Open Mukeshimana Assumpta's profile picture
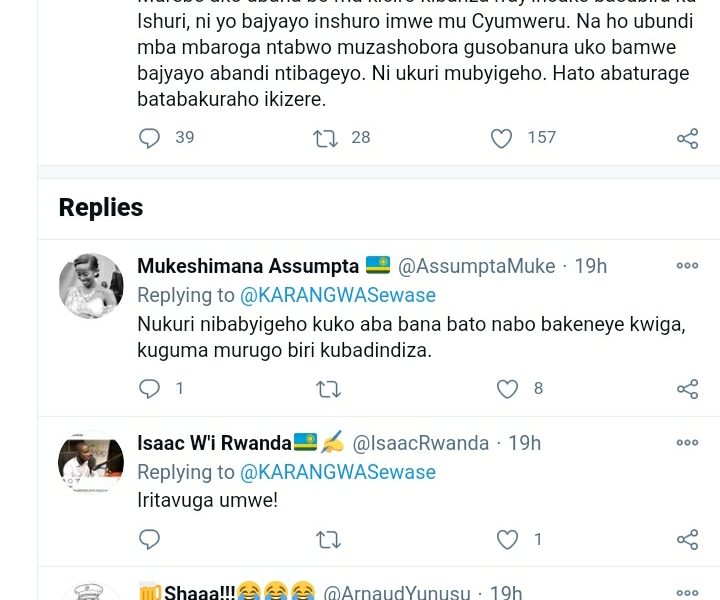720x600 pixels. pyautogui.click(x=91, y=285)
